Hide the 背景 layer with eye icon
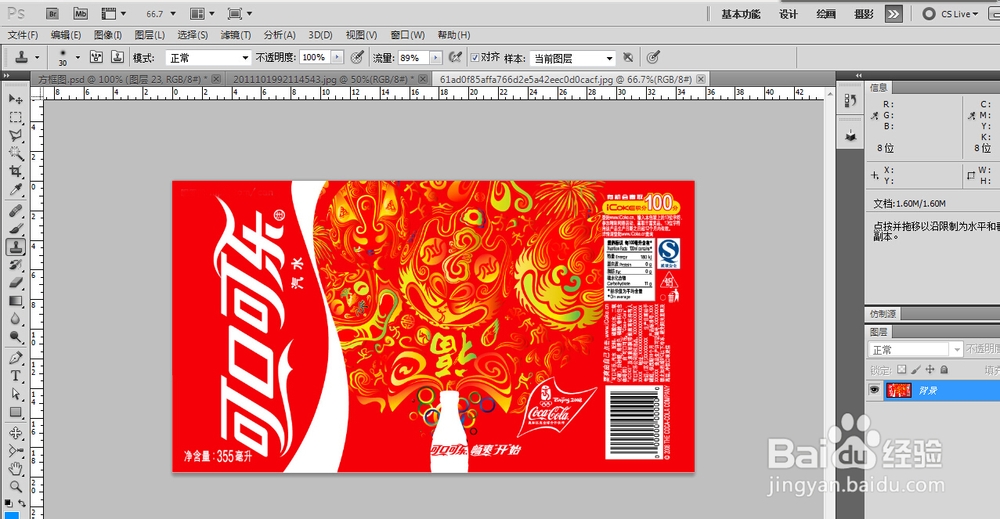Screen dimensions: 1000x519 point(874,390)
